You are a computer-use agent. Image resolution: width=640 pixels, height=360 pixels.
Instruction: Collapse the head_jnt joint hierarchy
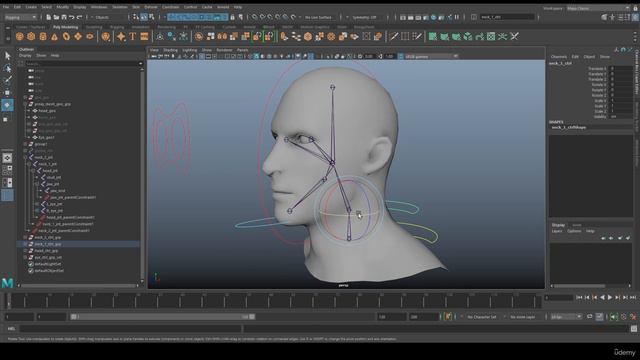(33, 171)
